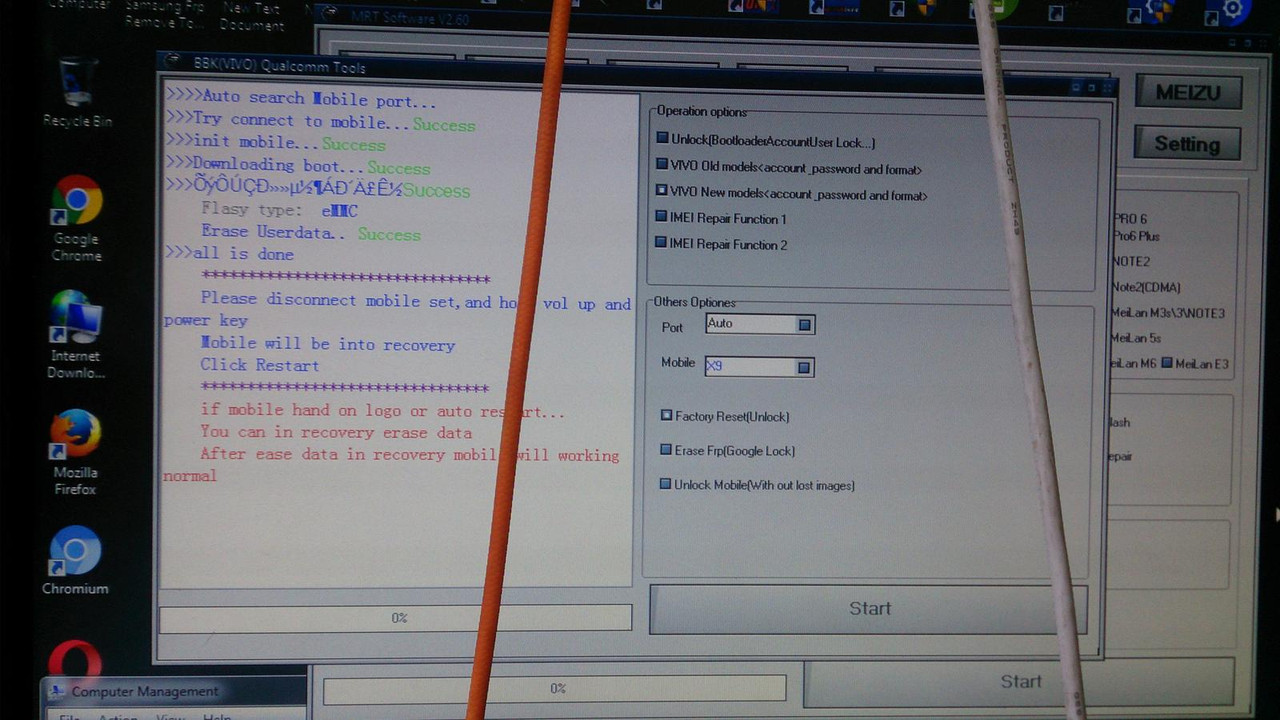The image size is (1280, 720).
Task: Open the MEIZU section in MRT
Action: pos(1188,92)
